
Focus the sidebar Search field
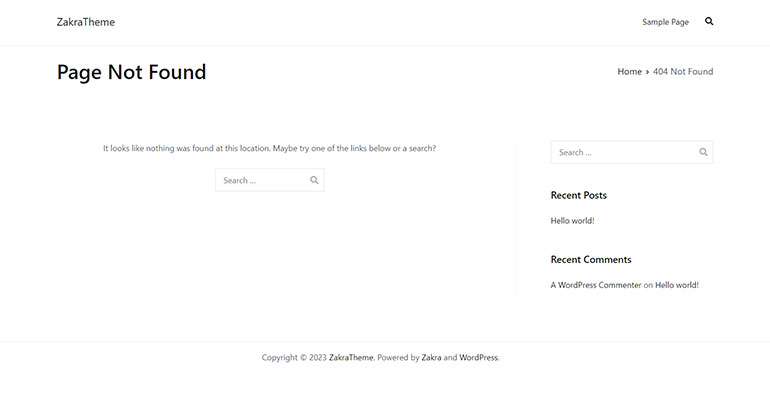pyautogui.click(x=624, y=152)
